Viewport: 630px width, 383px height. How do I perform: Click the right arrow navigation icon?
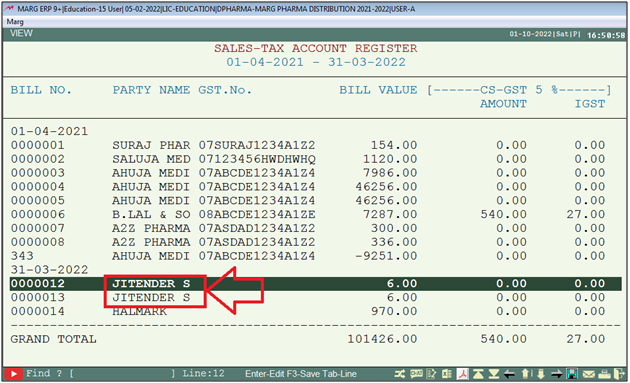(x=556, y=374)
